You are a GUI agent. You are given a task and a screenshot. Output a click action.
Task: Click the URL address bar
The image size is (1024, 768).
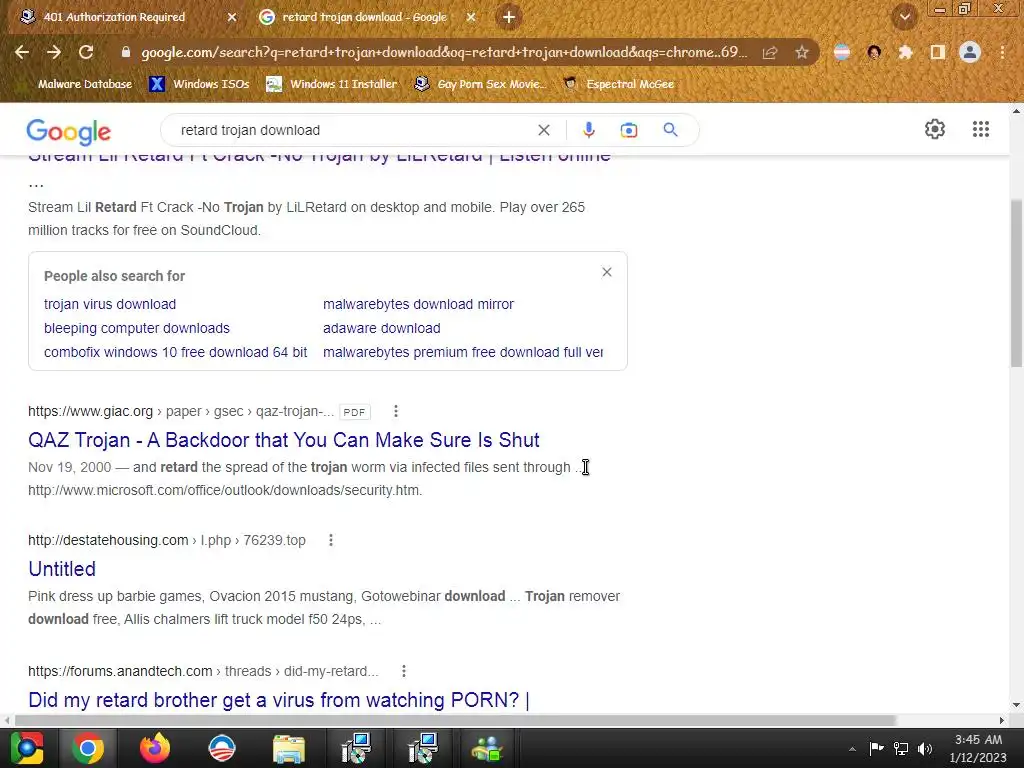[444, 52]
